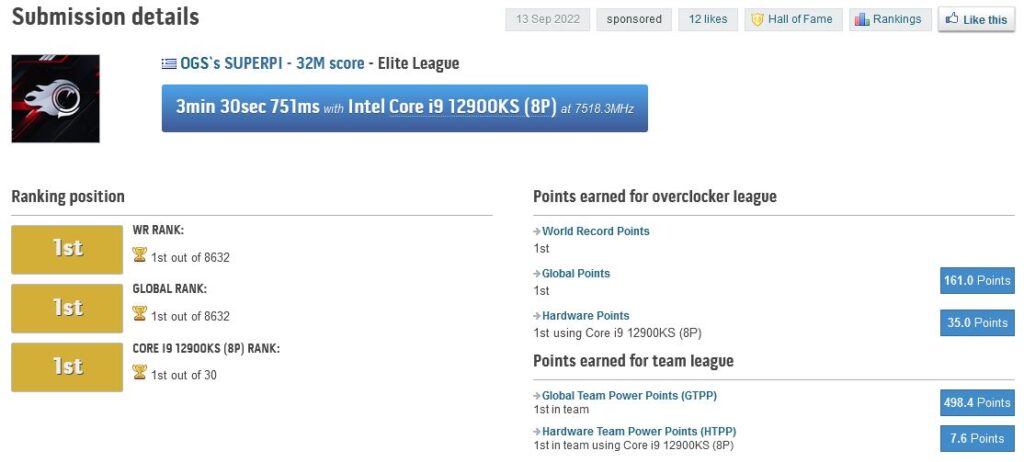The image size is (1024, 462).
Task: Click the 498.4 Points badge
Action: point(977,403)
